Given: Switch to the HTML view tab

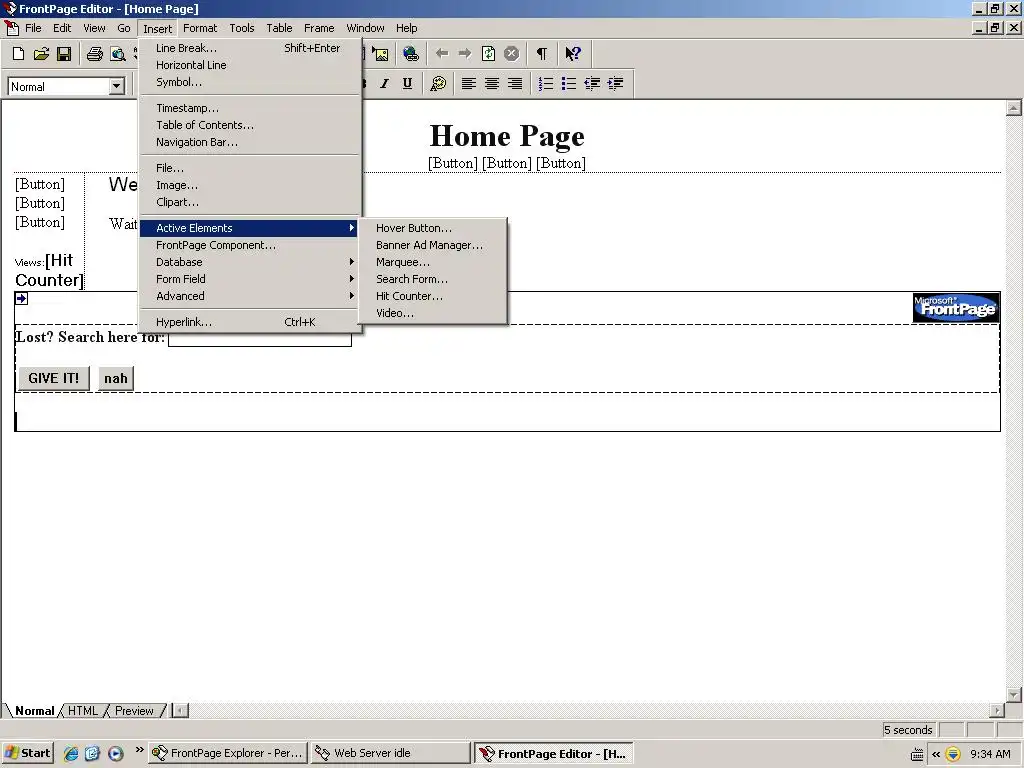Looking at the screenshot, I should pyautogui.click(x=83, y=711).
